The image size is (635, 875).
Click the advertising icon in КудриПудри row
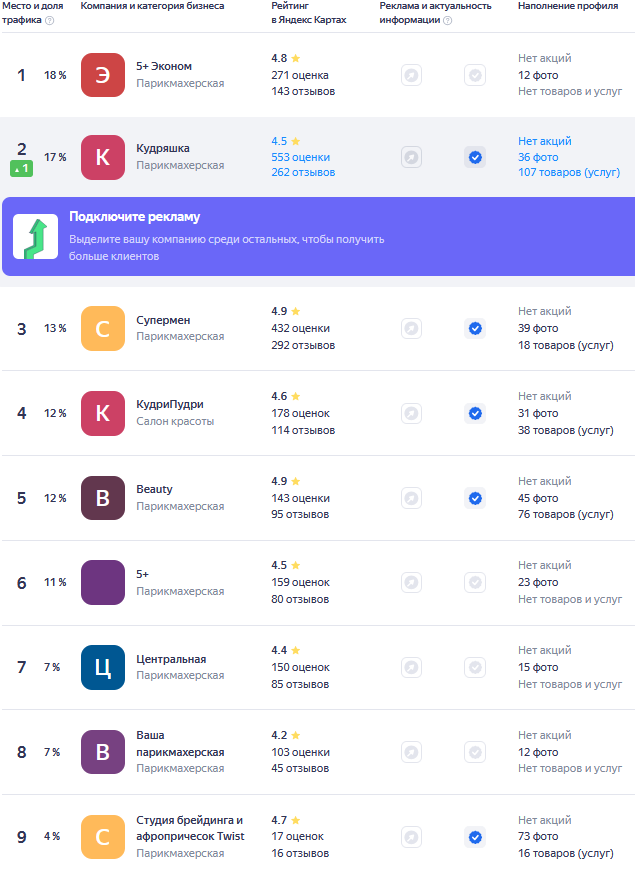coord(411,414)
